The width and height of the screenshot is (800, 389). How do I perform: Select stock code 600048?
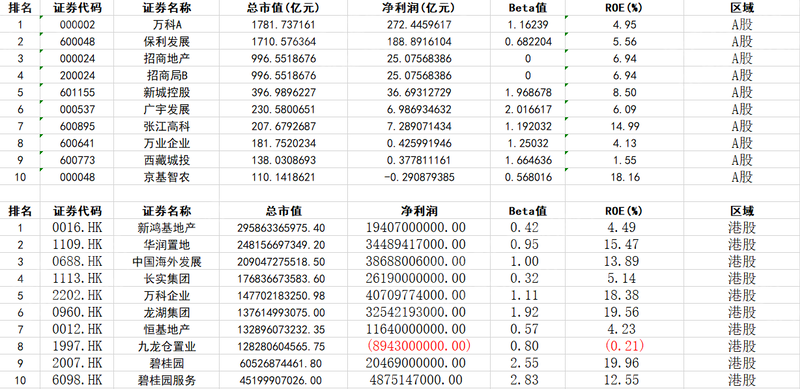77,41
